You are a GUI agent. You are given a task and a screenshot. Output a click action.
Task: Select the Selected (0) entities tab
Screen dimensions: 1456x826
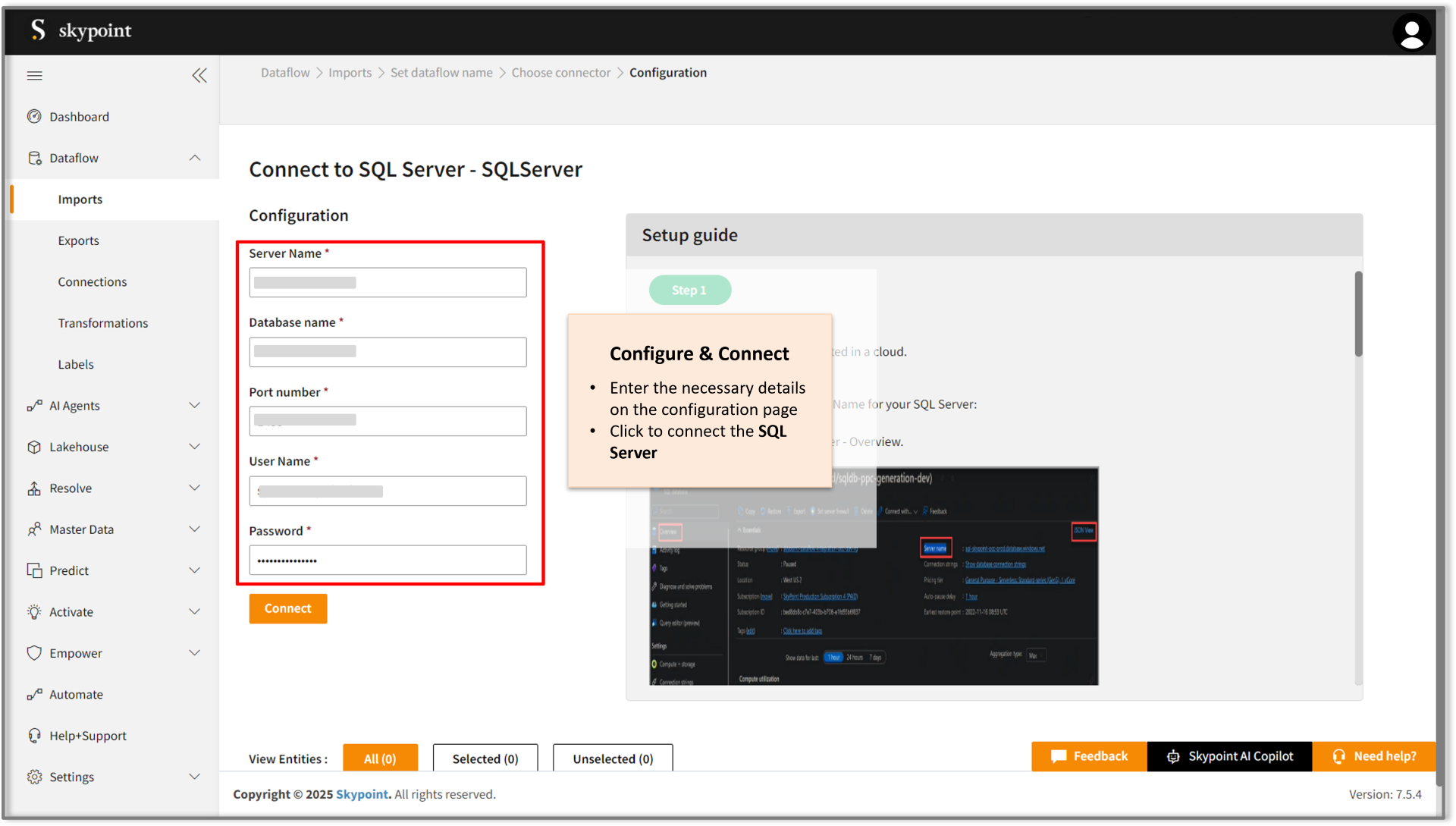point(485,758)
